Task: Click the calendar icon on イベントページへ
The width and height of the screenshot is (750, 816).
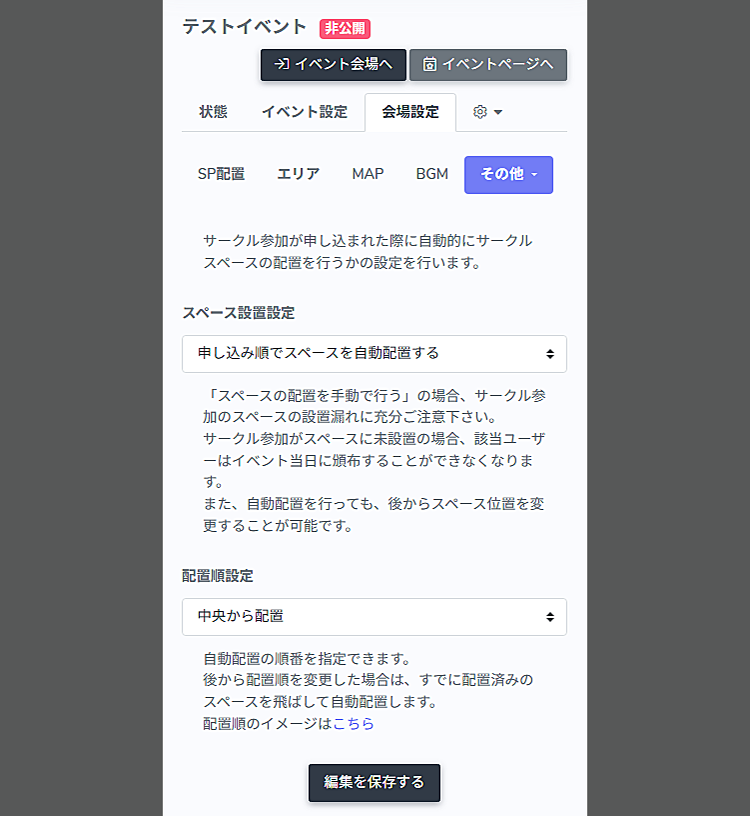Action: 429,64
